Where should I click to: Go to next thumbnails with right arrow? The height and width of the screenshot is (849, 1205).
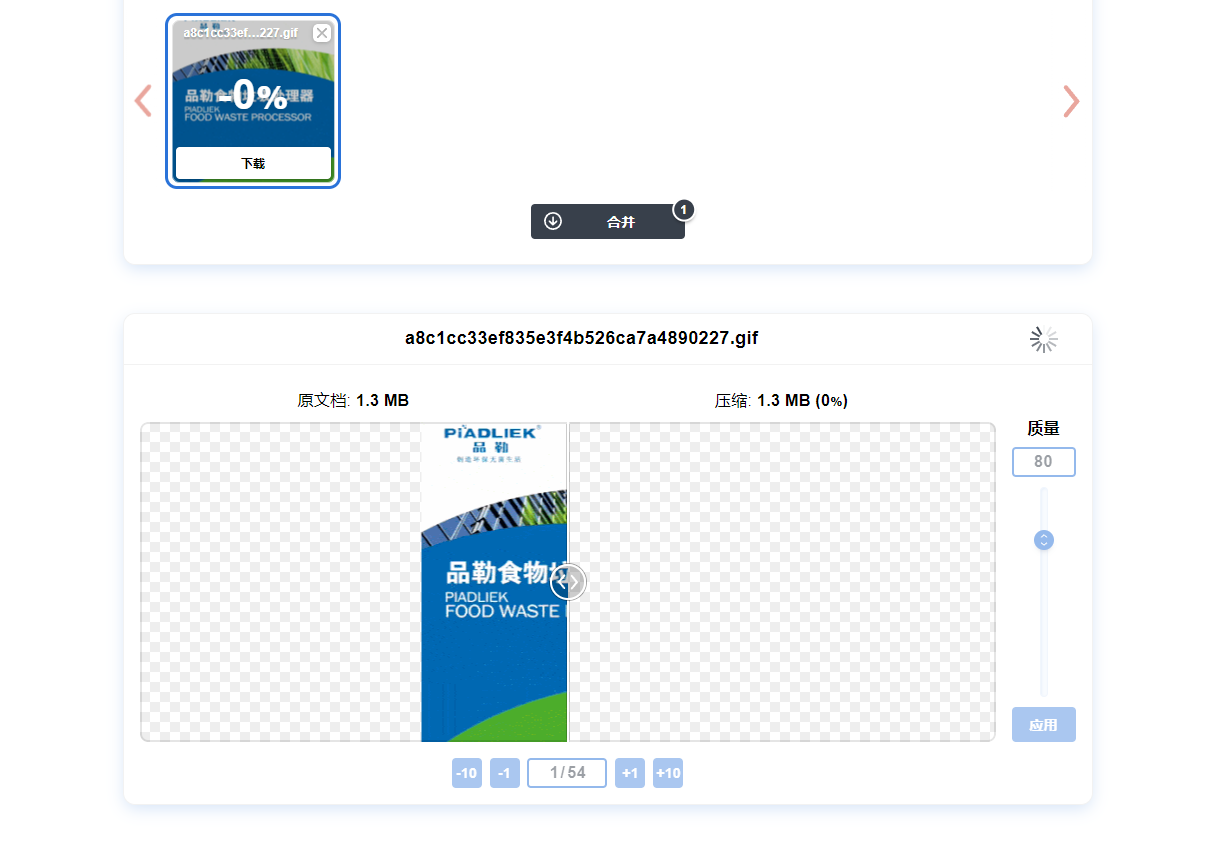pyautogui.click(x=1071, y=101)
